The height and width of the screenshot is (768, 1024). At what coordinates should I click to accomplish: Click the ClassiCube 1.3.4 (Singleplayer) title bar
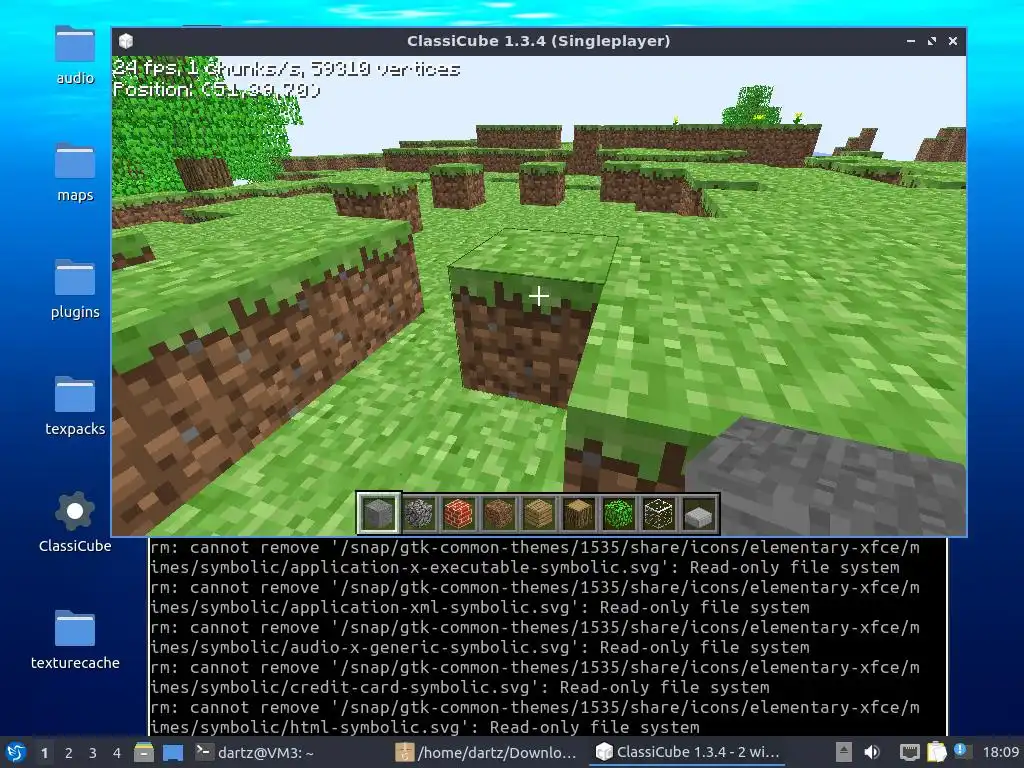pos(538,41)
